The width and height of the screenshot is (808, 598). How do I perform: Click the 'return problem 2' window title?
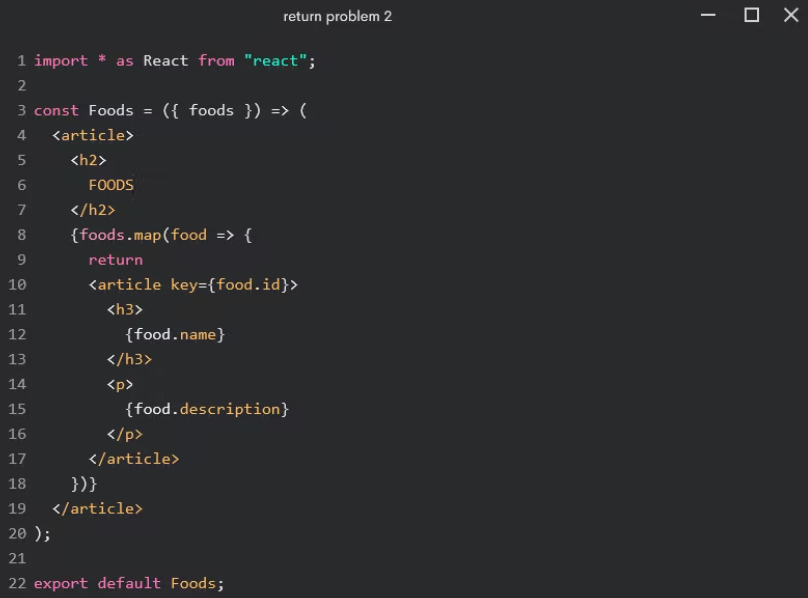pos(337,16)
